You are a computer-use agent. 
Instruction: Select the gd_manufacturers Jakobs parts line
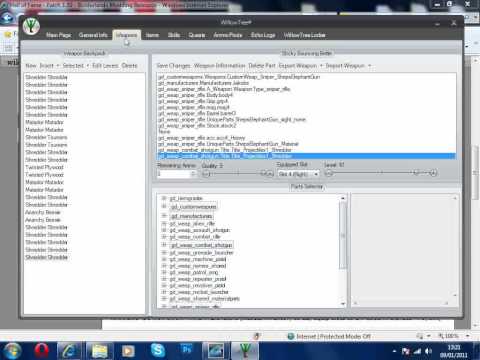tap(306, 83)
